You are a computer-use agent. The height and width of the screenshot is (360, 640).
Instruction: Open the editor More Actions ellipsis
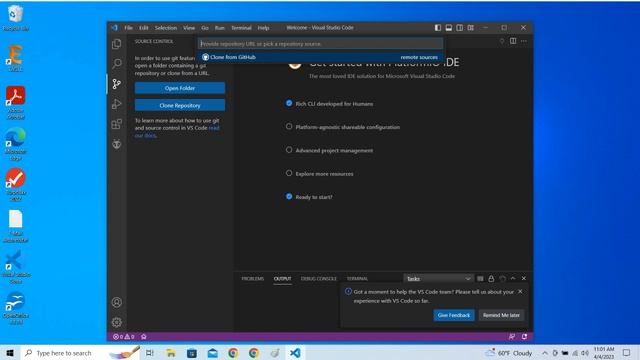(x=524, y=41)
